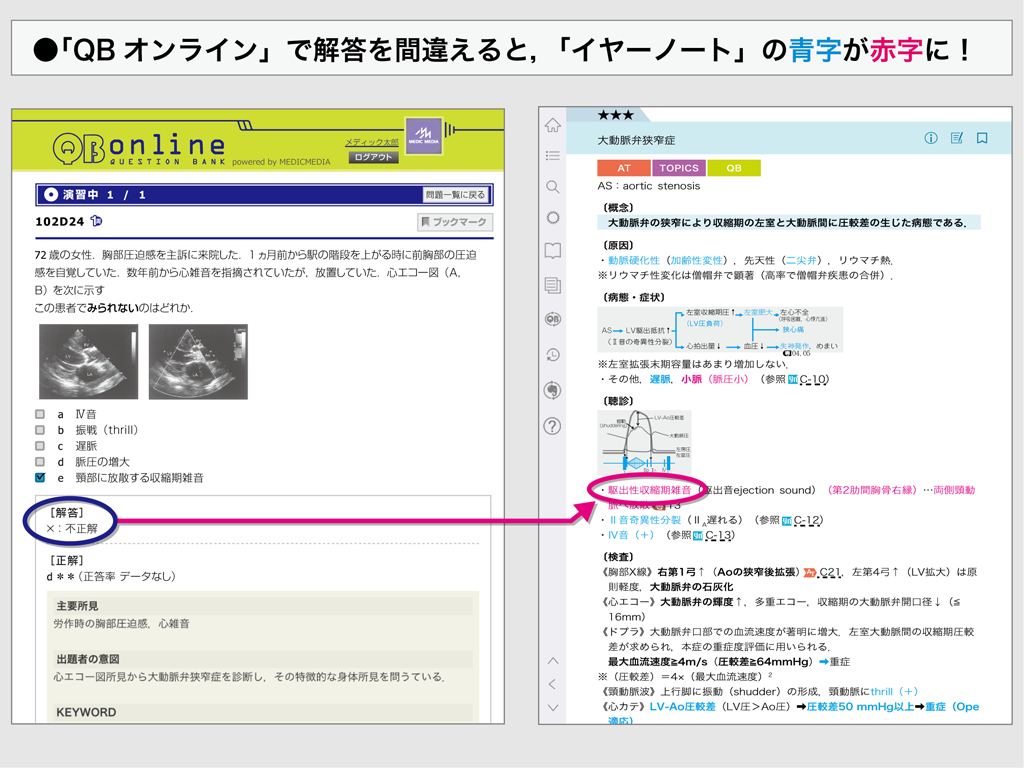The width and height of the screenshot is (1024, 768).
Task: Click the 主要所見 heading
Action: point(77,606)
